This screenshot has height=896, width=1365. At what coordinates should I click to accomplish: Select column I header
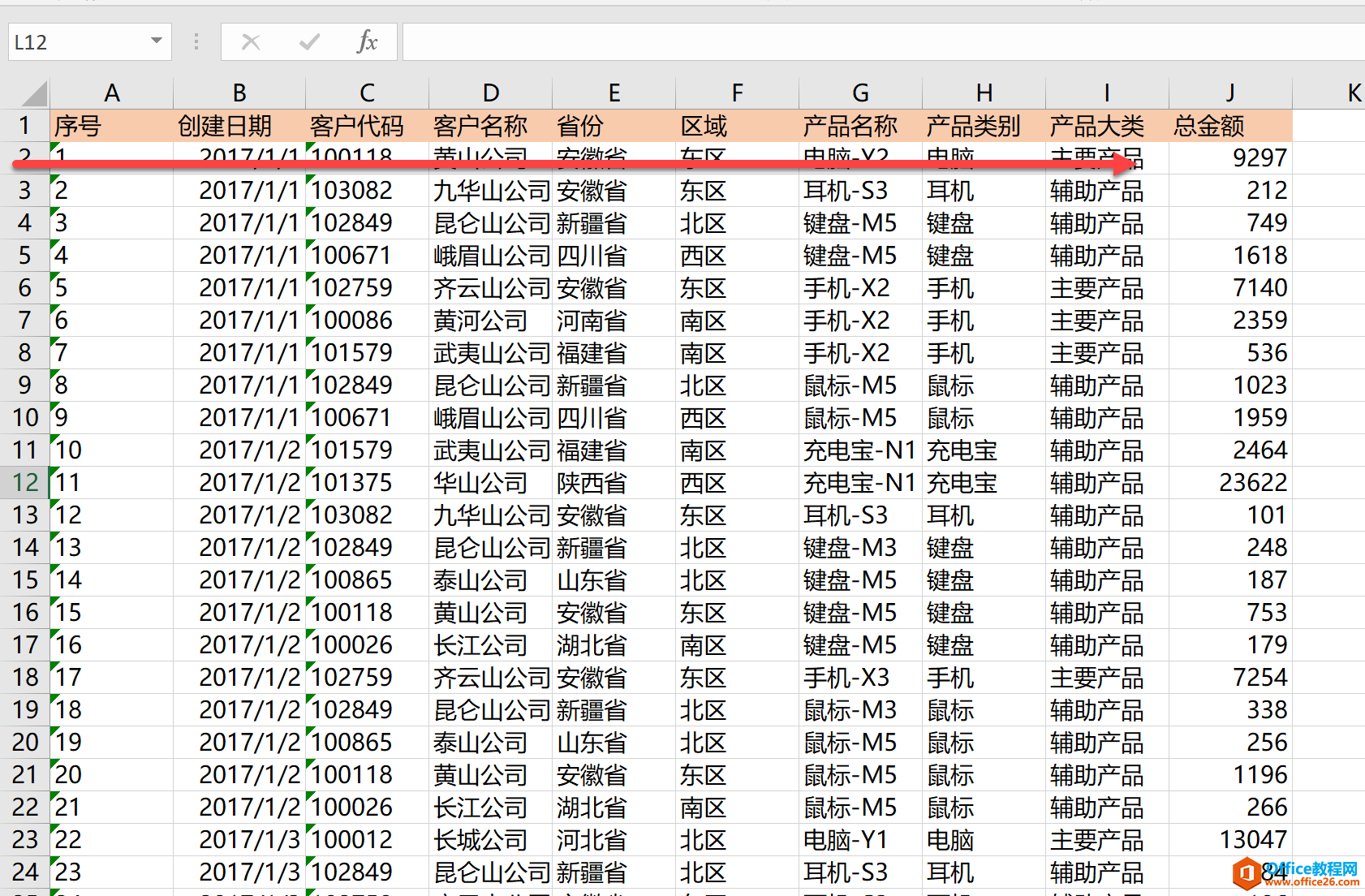(x=1108, y=93)
